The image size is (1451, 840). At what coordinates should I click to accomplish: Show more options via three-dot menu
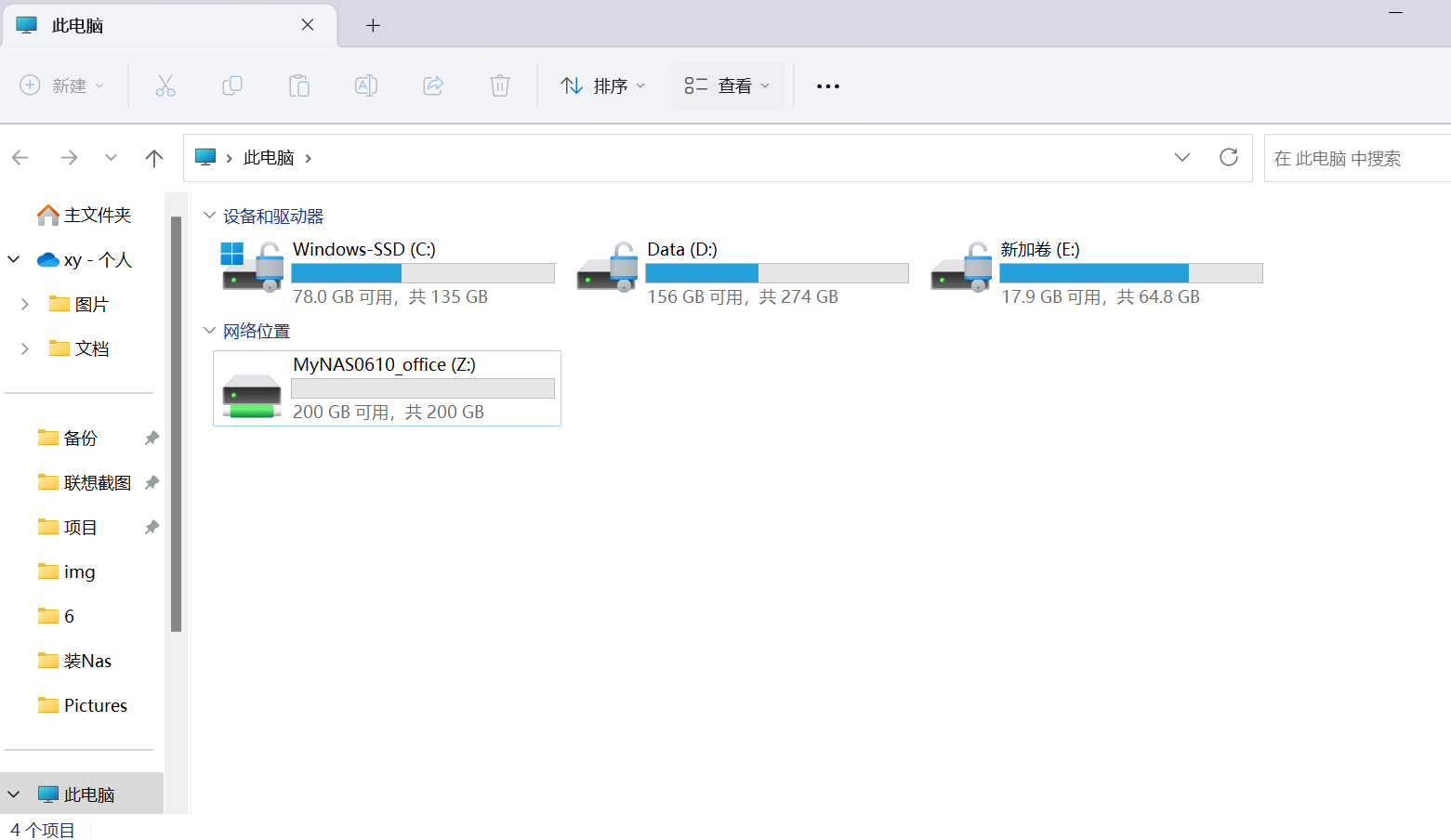click(827, 85)
